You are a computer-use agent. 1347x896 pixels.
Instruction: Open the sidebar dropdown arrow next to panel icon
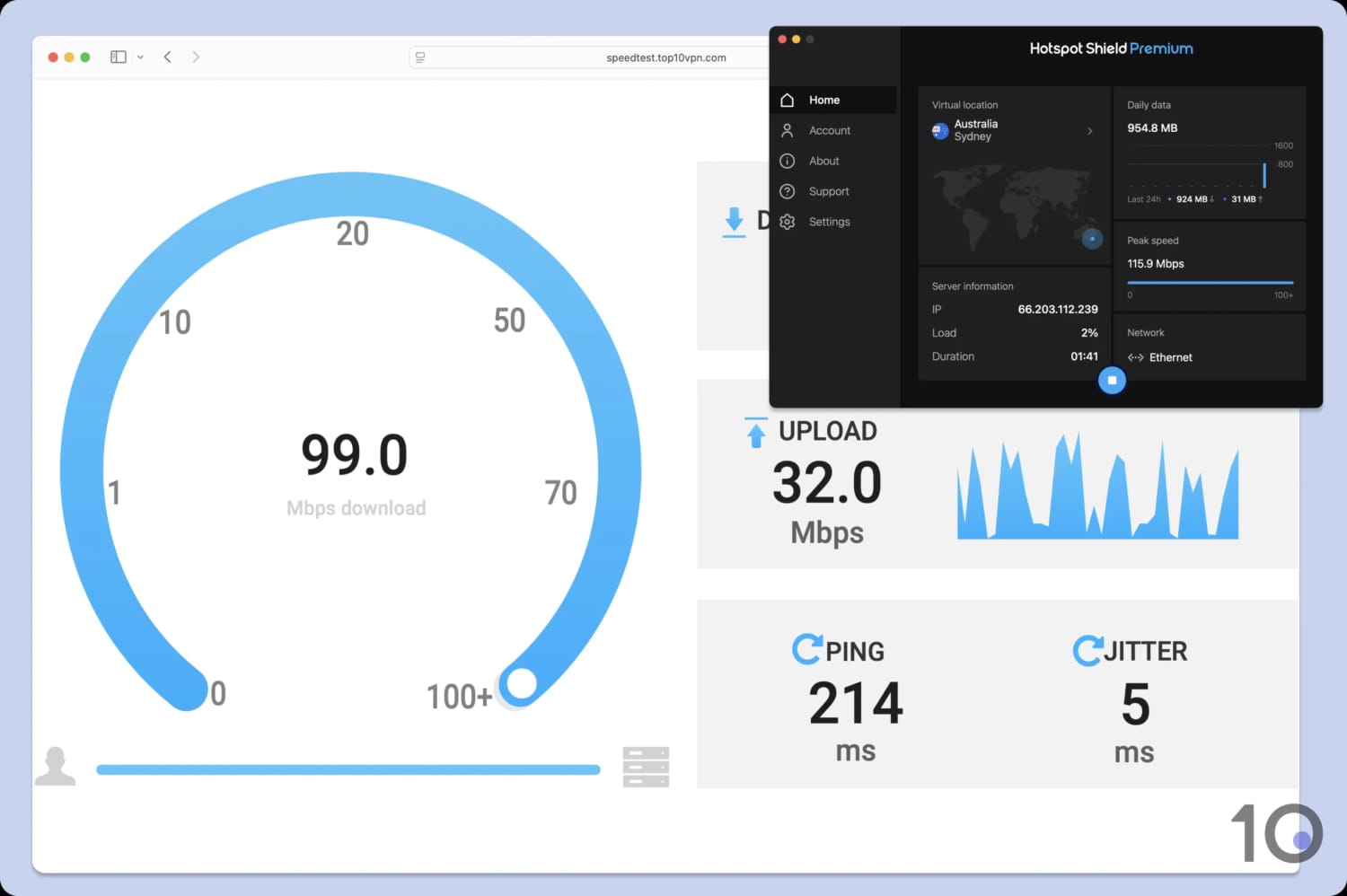(x=140, y=57)
